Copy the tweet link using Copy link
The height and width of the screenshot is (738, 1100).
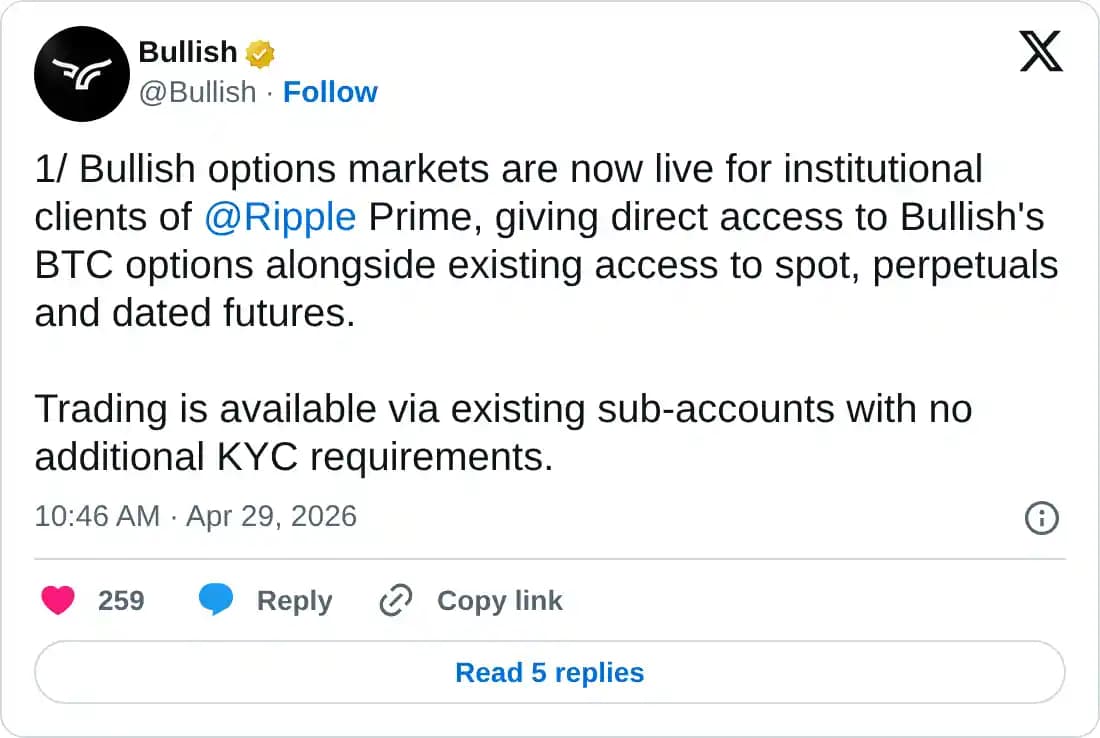click(499, 600)
